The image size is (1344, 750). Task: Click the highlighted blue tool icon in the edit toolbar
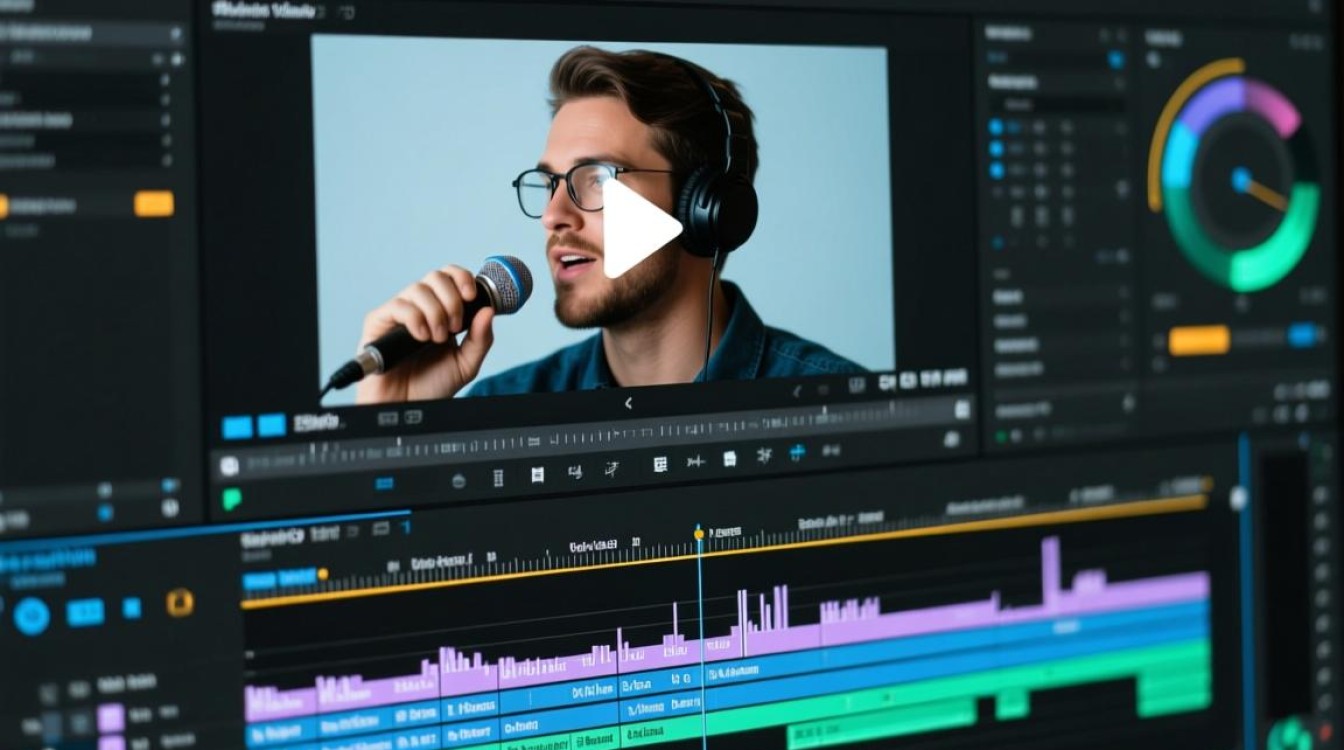(x=797, y=453)
